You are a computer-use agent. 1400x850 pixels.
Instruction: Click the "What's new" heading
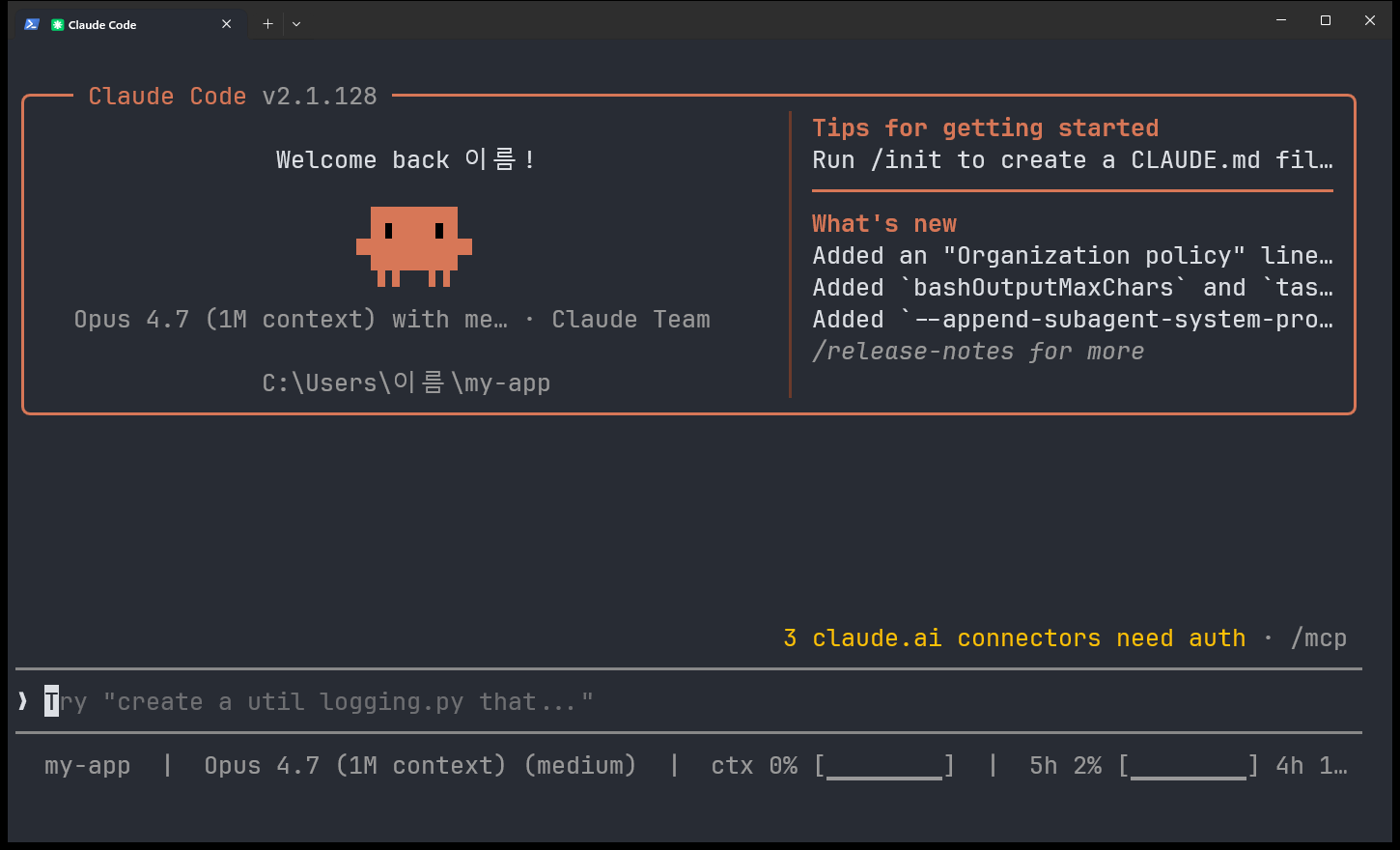[x=884, y=224]
